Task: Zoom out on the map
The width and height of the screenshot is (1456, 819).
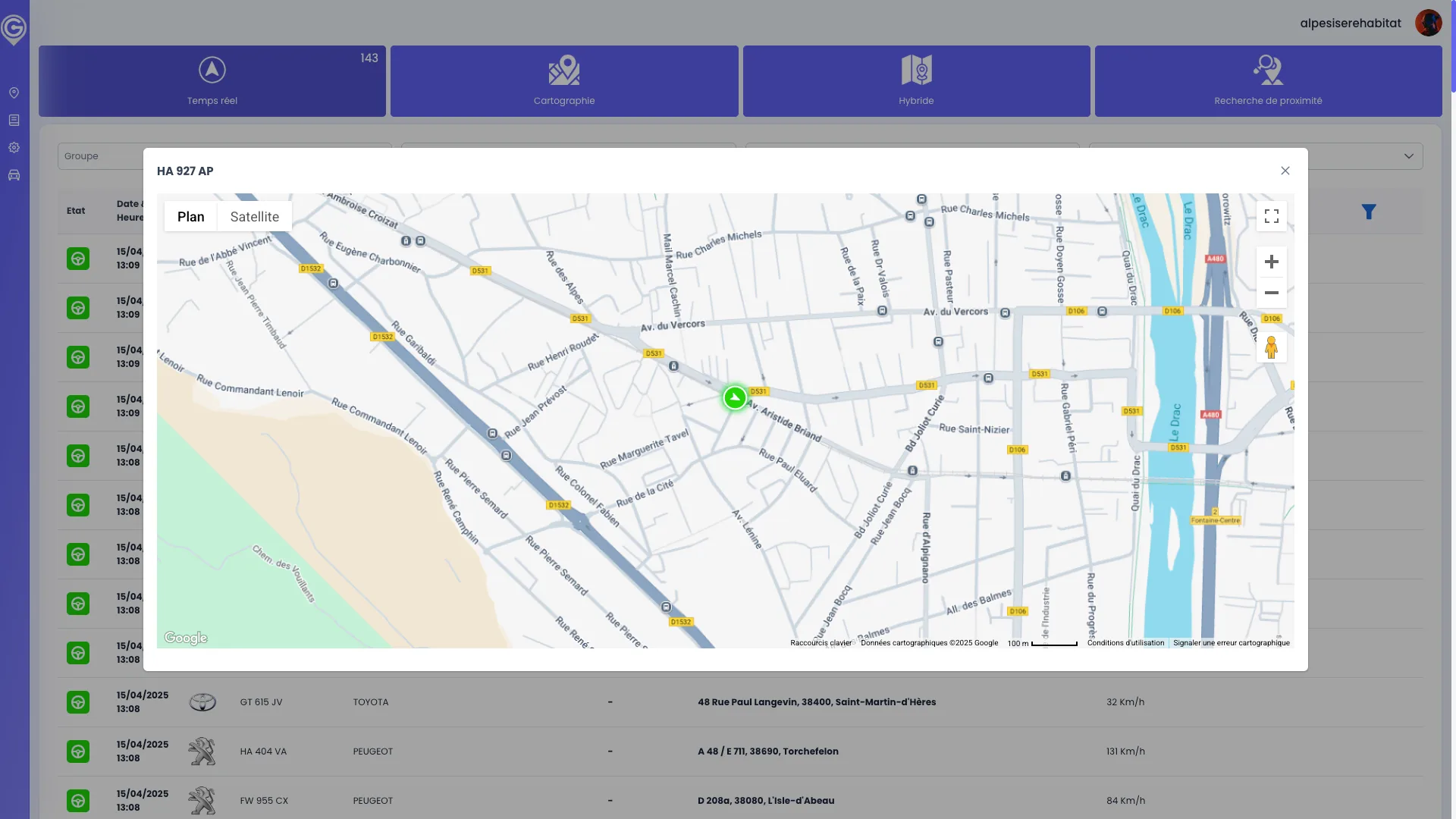Action: 1272,293
